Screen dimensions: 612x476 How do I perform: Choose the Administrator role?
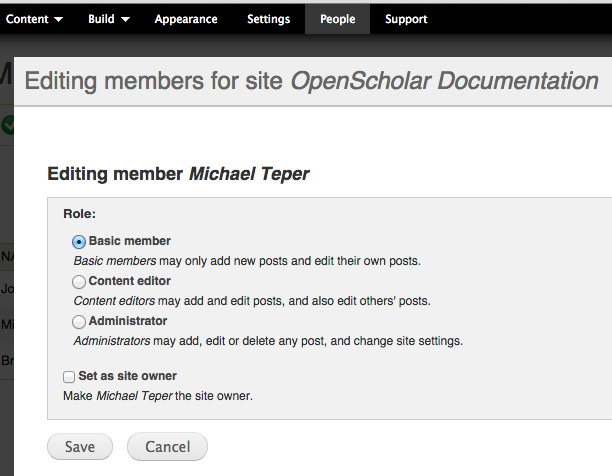pos(79,322)
